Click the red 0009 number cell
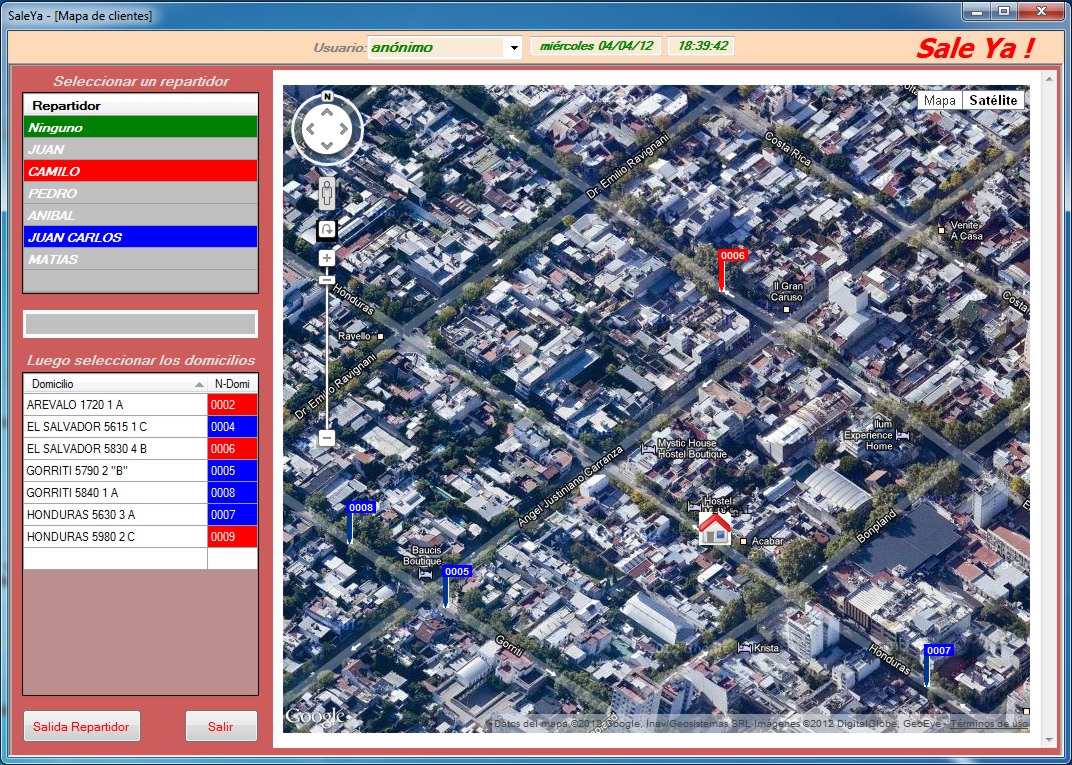Viewport: 1072px width, 765px height. pos(232,537)
